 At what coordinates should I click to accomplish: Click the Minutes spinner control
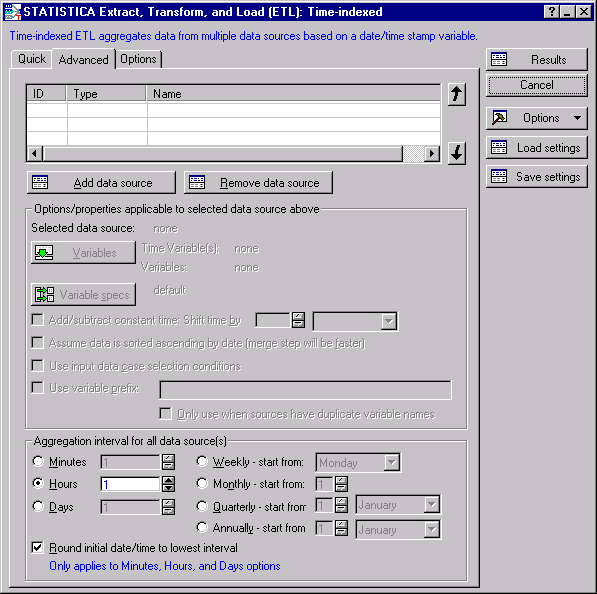click(168, 462)
